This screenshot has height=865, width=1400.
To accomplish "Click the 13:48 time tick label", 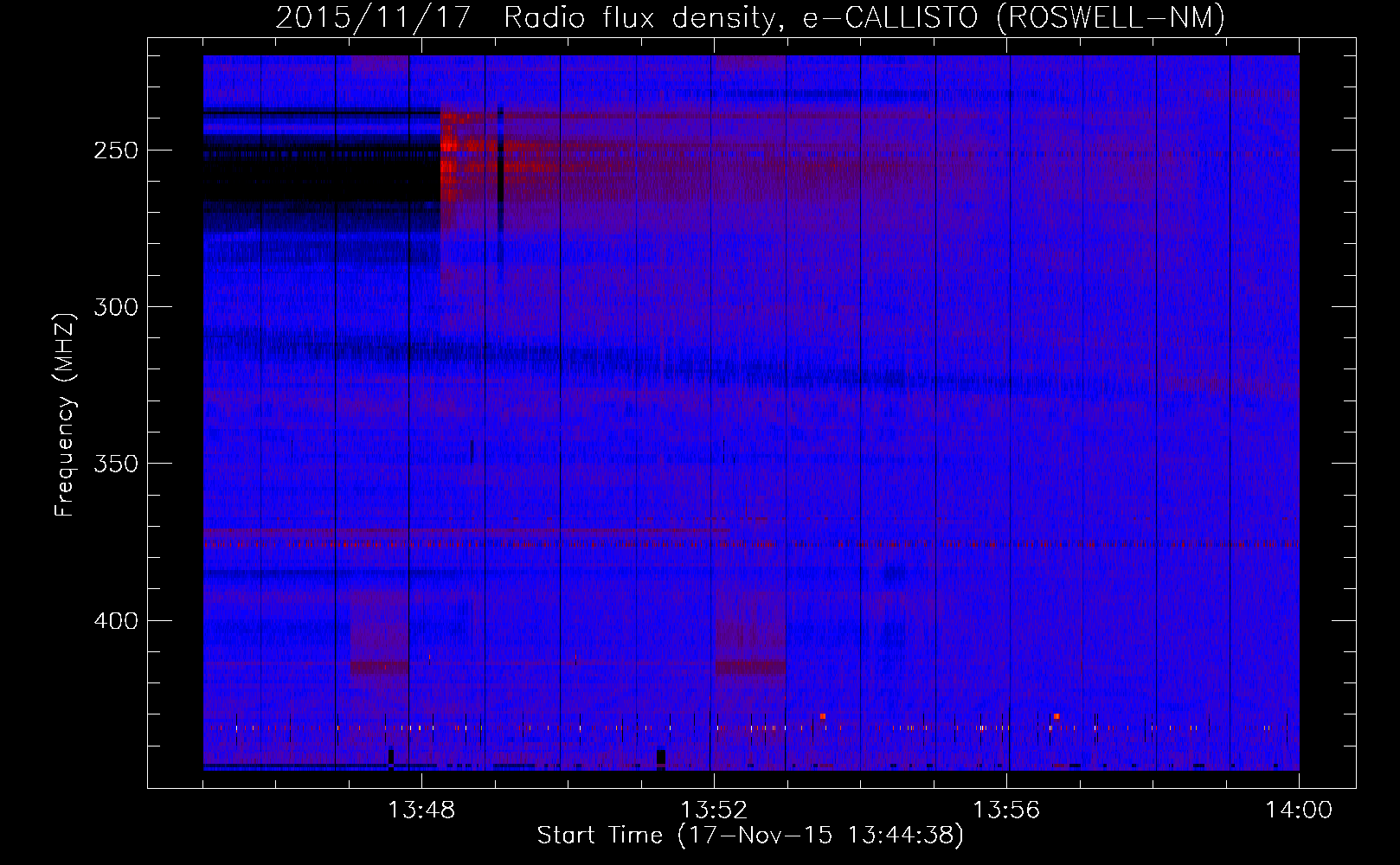I will (x=421, y=811).
